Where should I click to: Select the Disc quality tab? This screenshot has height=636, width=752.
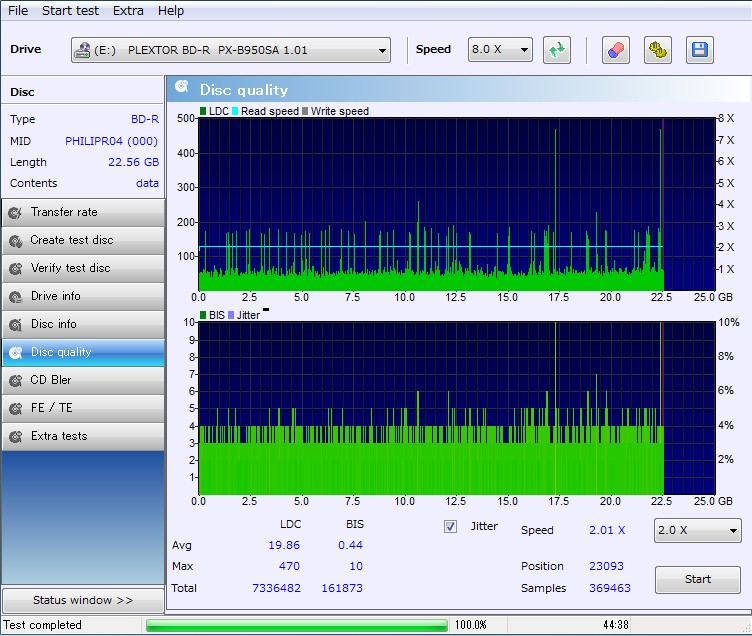point(83,352)
